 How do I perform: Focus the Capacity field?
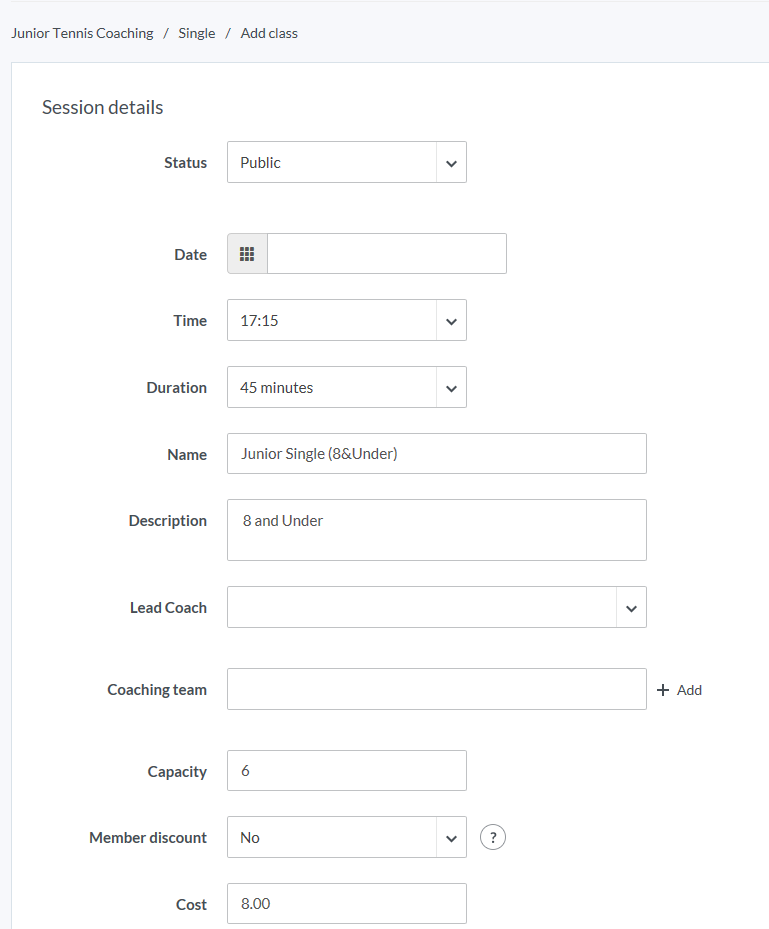point(346,771)
